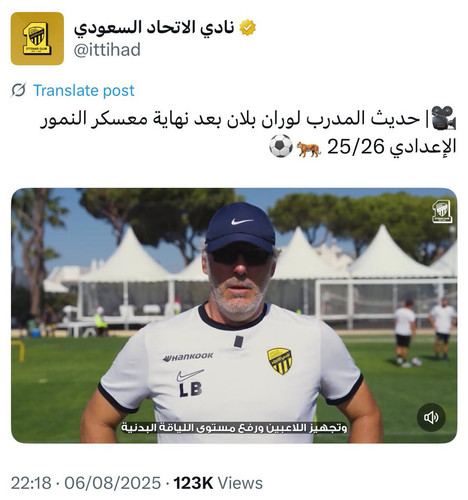Open the نادي الاتحاد السعودي display name
The image size is (468, 500).
154,27
